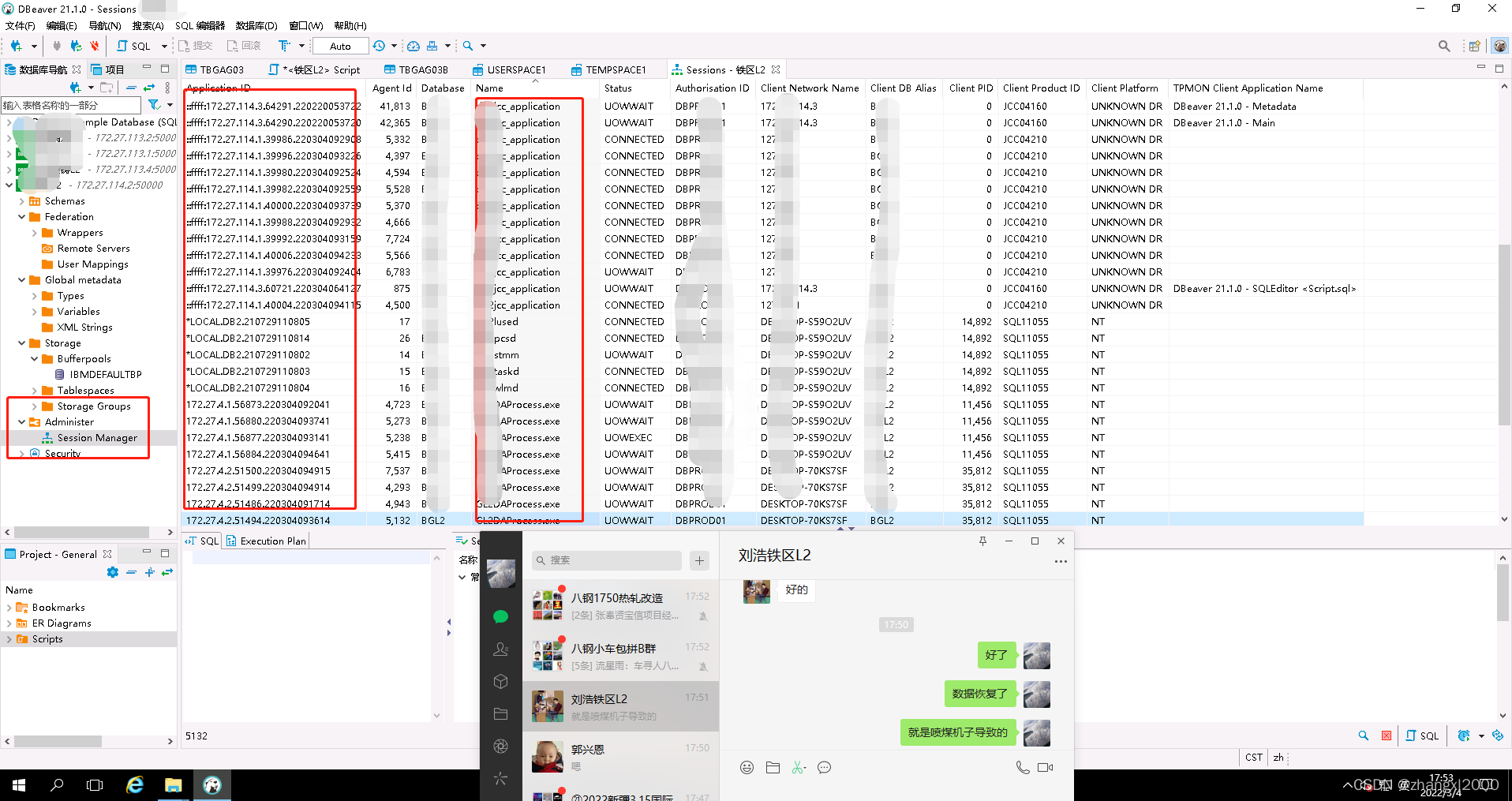Open the dashboard gauge icon in toolbar
This screenshot has width=1512, height=801.
[x=414, y=46]
